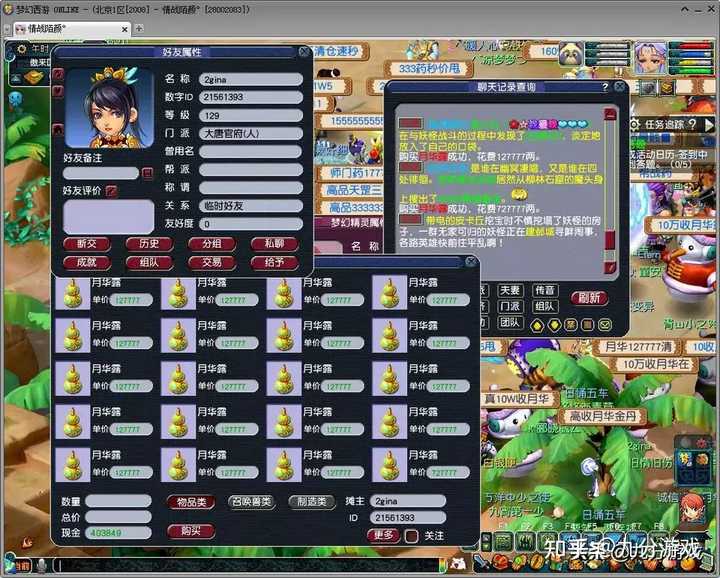Click the 更多 button in stall panel

(383, 535)
